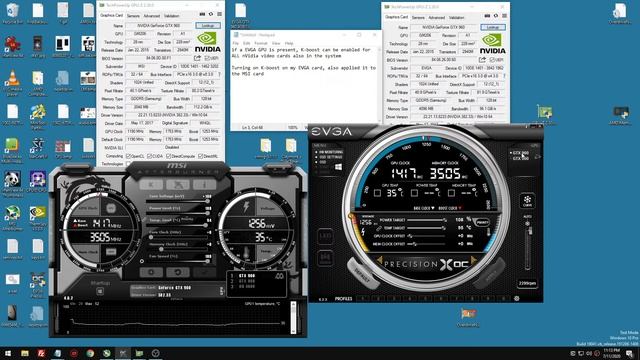Open Notepad File menu
This screenshot has width=640, height=360.
(236, 43)
